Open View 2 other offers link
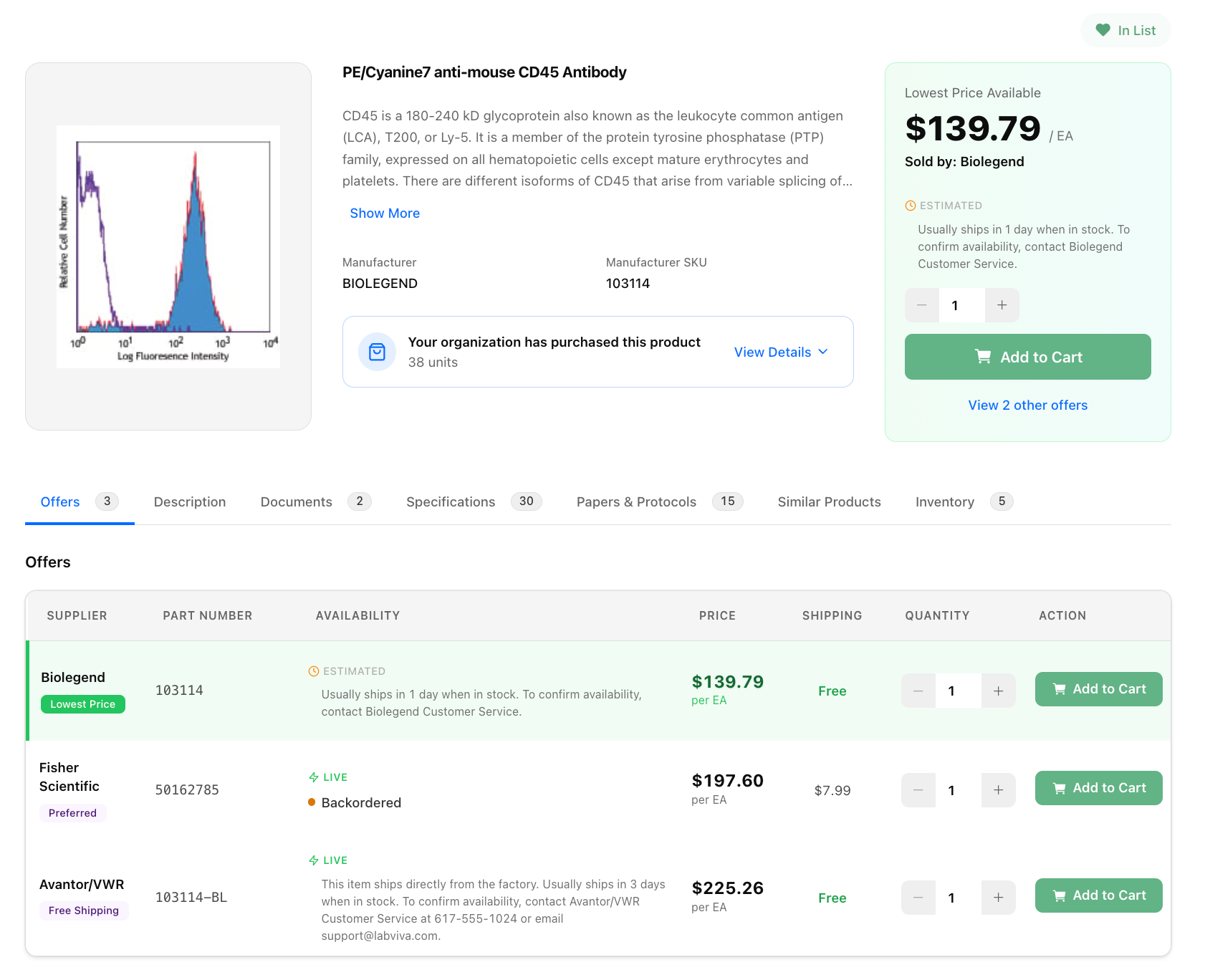The width and height of the screenshot is (1205, 980). (1028, 405)
